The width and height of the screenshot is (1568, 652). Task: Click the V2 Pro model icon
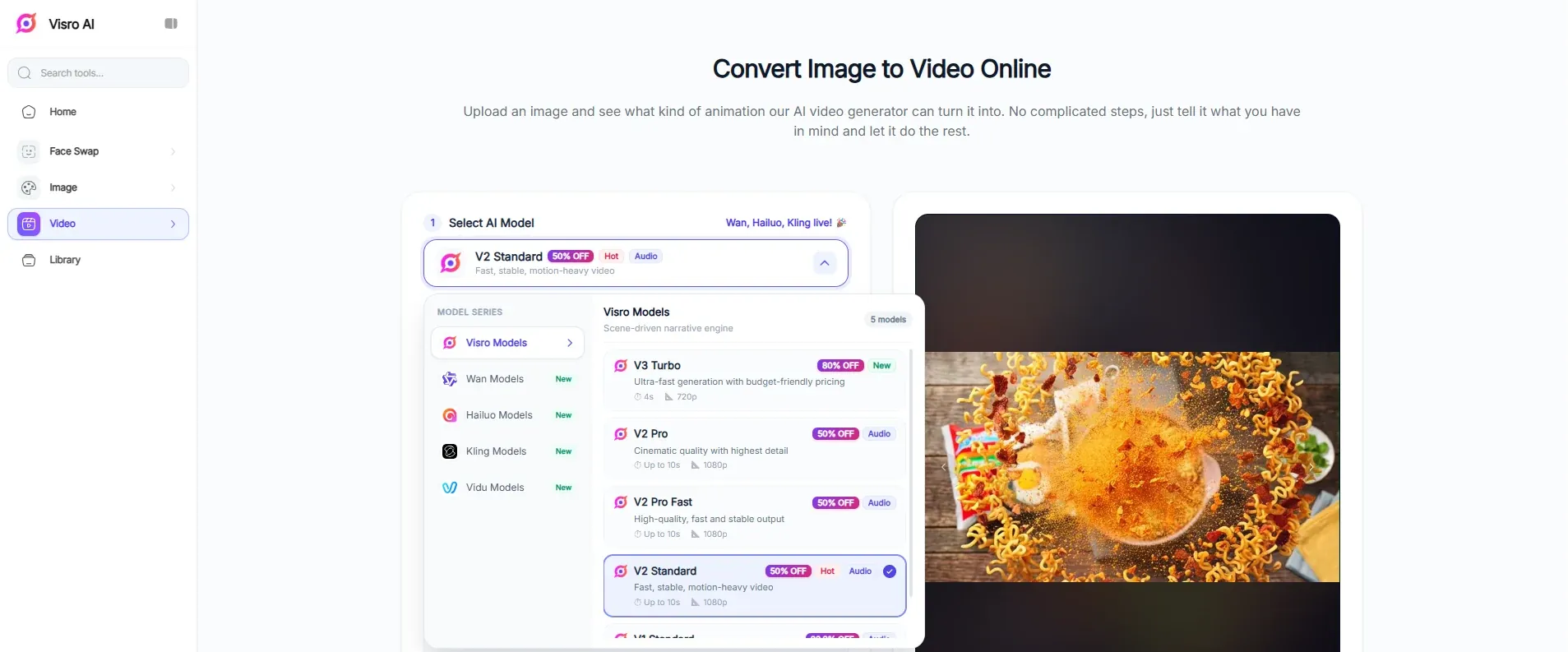[621, 434]
